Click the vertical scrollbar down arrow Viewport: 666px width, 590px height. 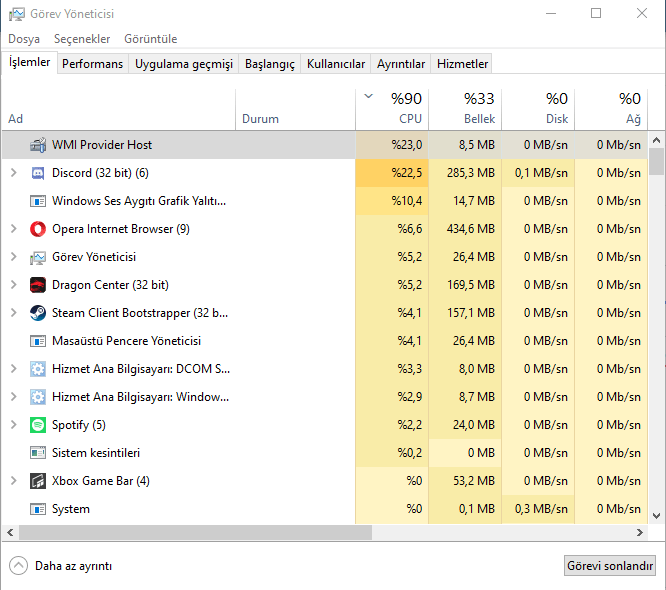(656, 516)
